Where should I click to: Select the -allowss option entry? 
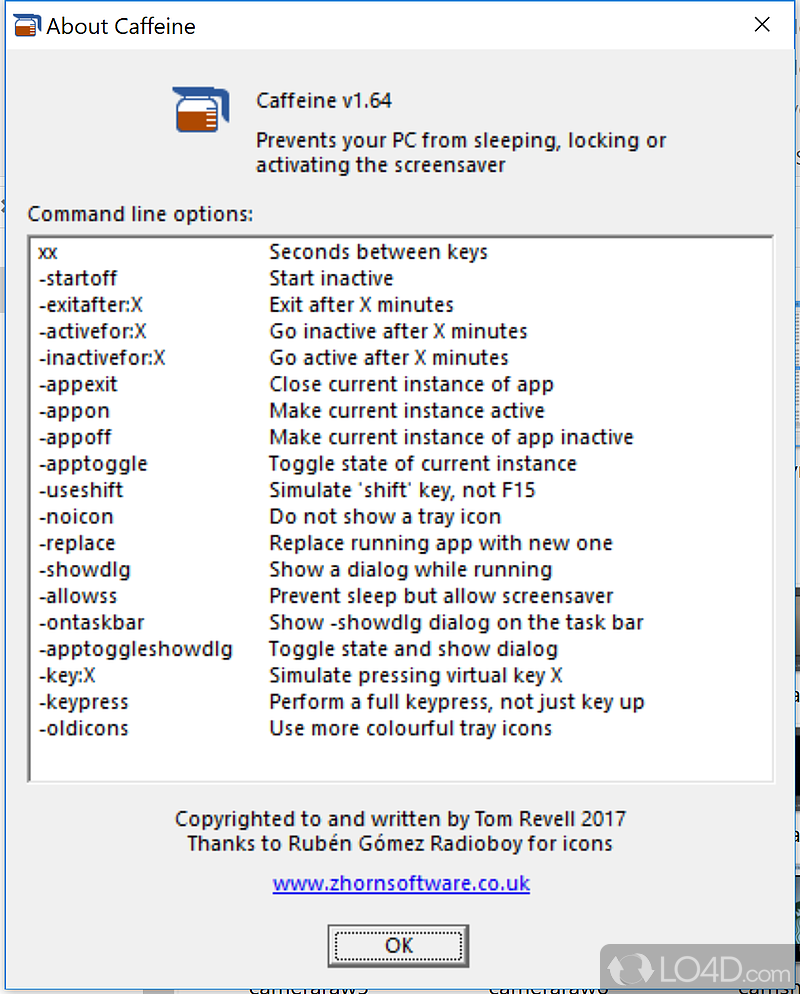[x=78, y=596]
